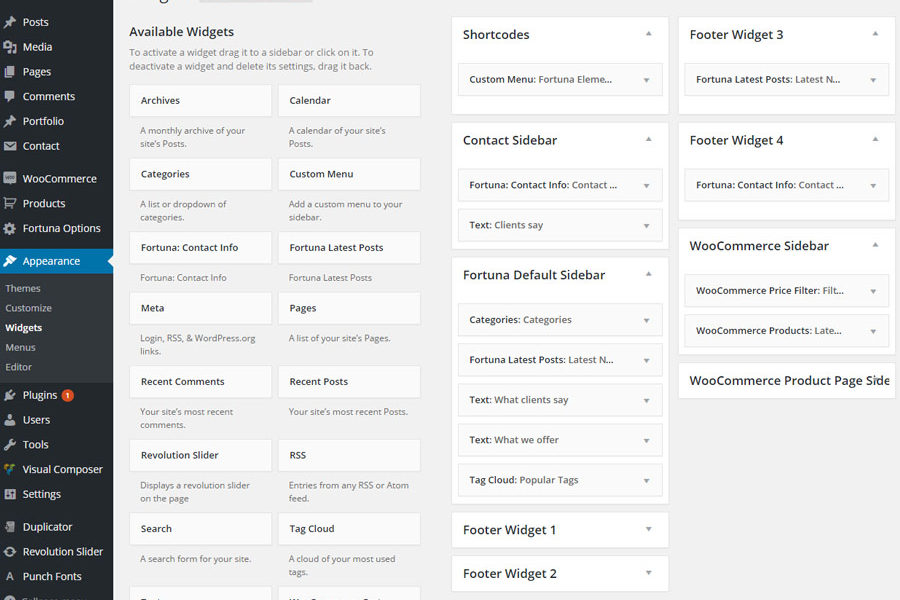Go to Themes submenu item
900x600 pixels.
tap(23, 288)
